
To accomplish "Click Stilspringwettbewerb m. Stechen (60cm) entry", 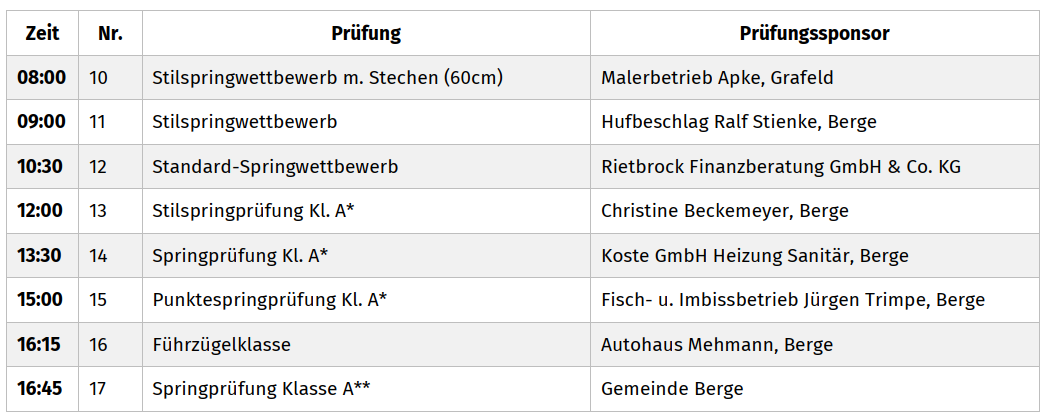I will 327,78.
